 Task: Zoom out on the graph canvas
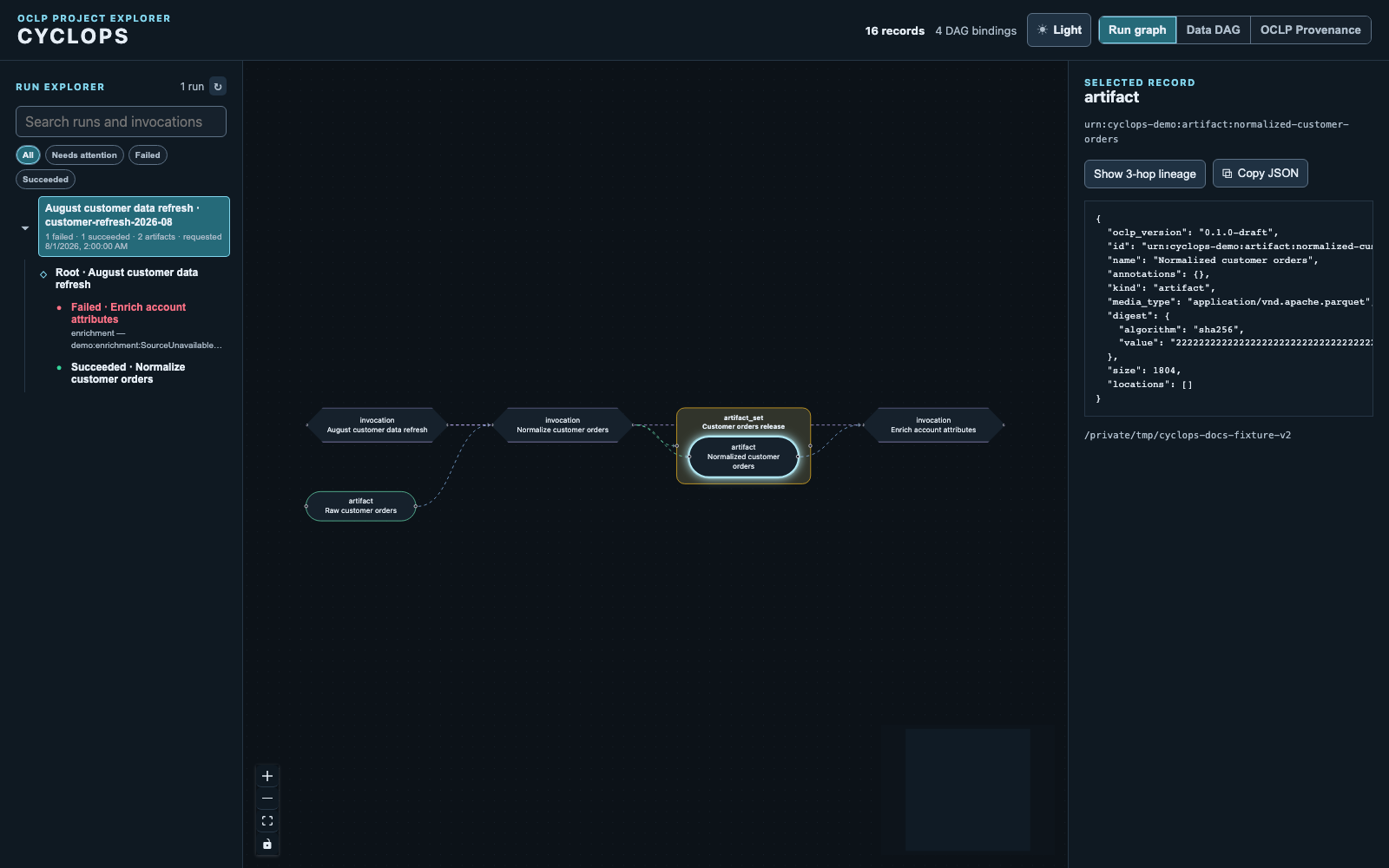tap(267, 799)
